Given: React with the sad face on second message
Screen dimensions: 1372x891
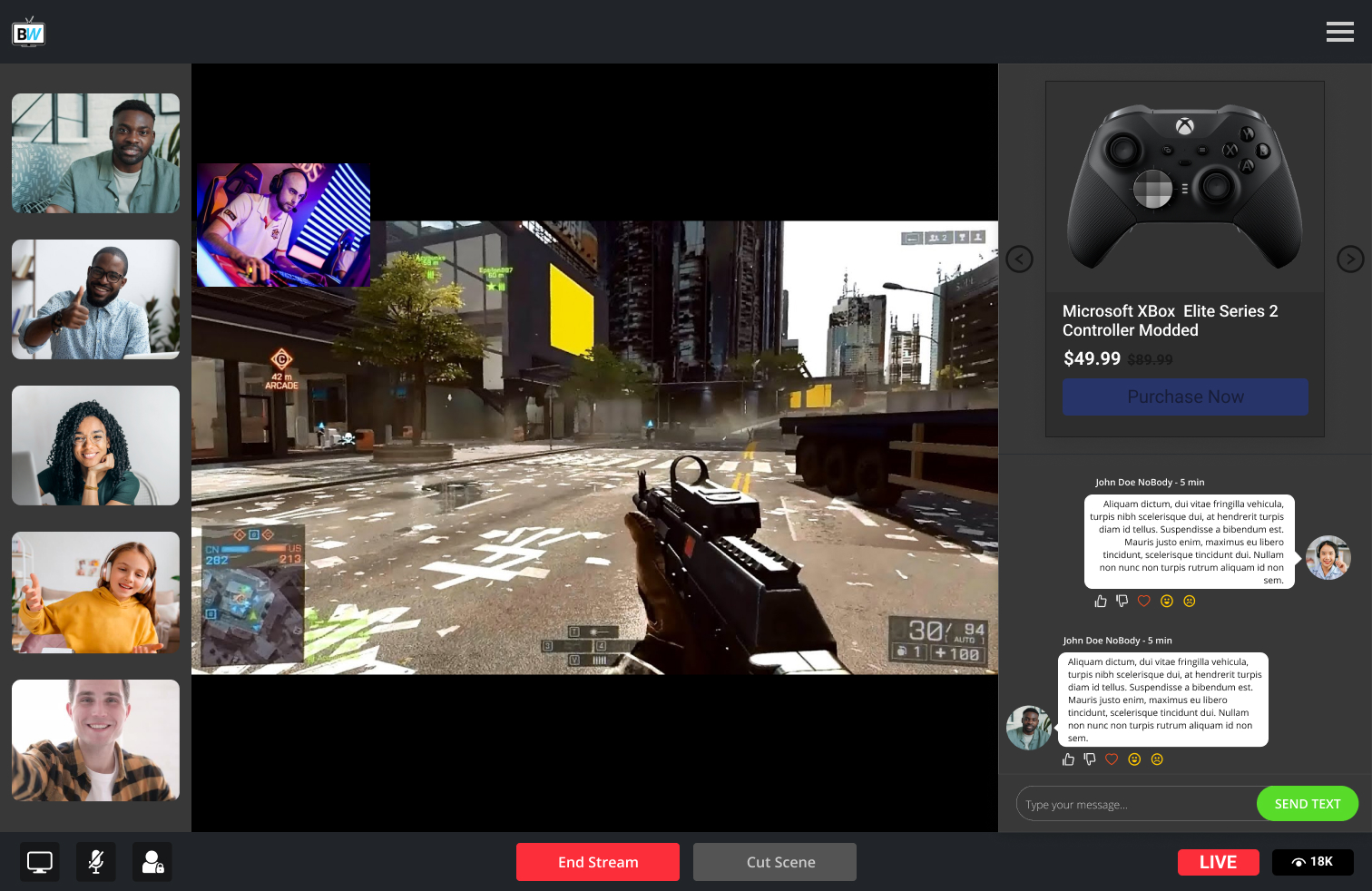Looking at the screenshot, I should (x=1157, y=759).
